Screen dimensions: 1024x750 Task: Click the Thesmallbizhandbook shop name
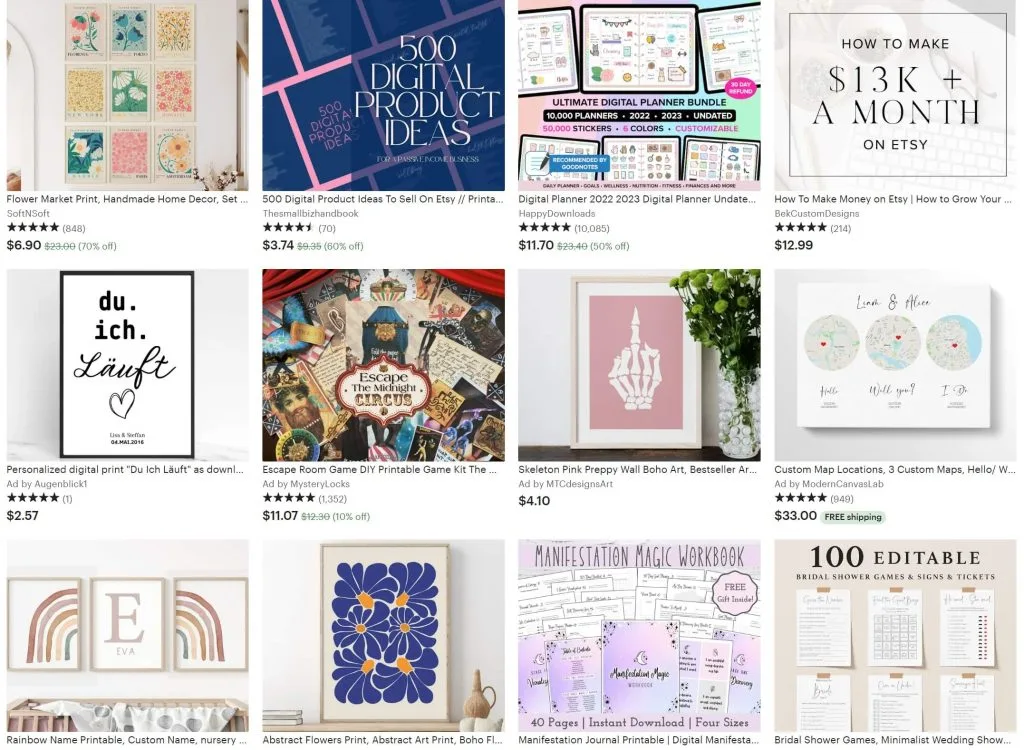[310, 214]
